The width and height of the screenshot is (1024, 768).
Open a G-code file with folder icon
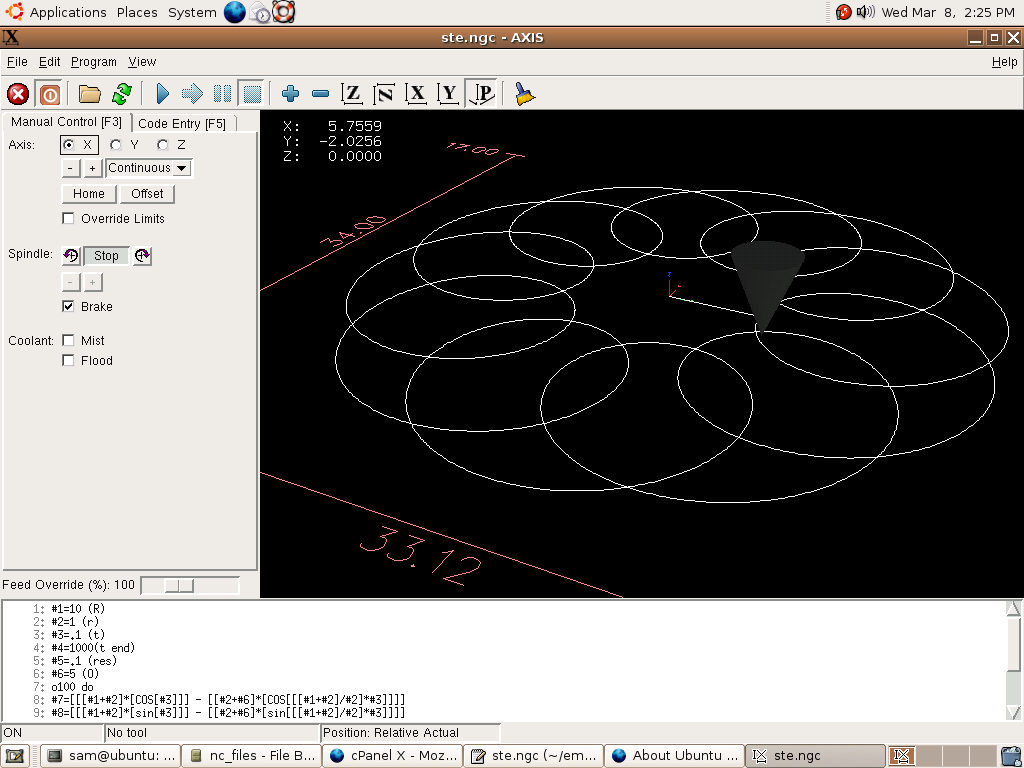click(x=89, y=94)
